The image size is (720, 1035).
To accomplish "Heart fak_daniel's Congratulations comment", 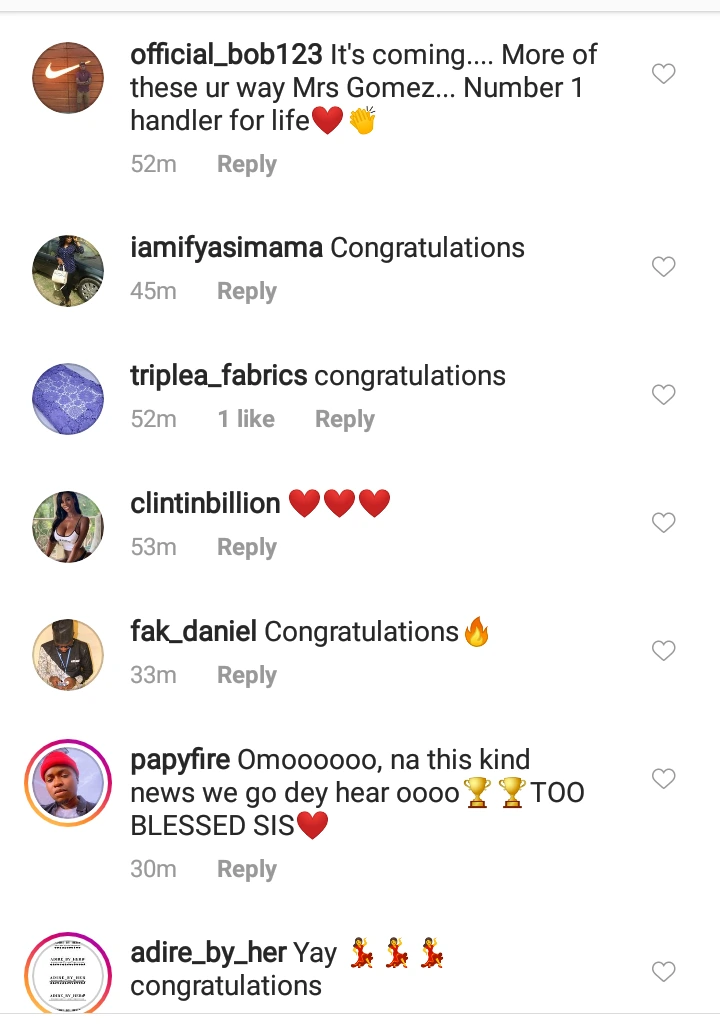I will point(664,651).
